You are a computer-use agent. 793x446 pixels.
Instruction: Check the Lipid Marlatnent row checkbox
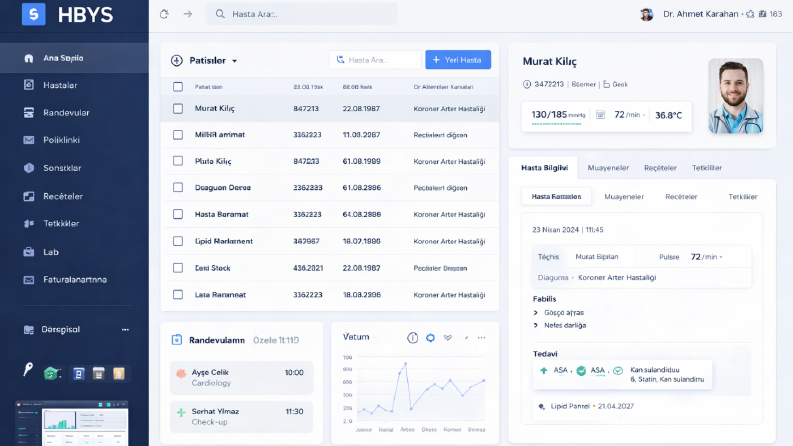coord(178,241)
